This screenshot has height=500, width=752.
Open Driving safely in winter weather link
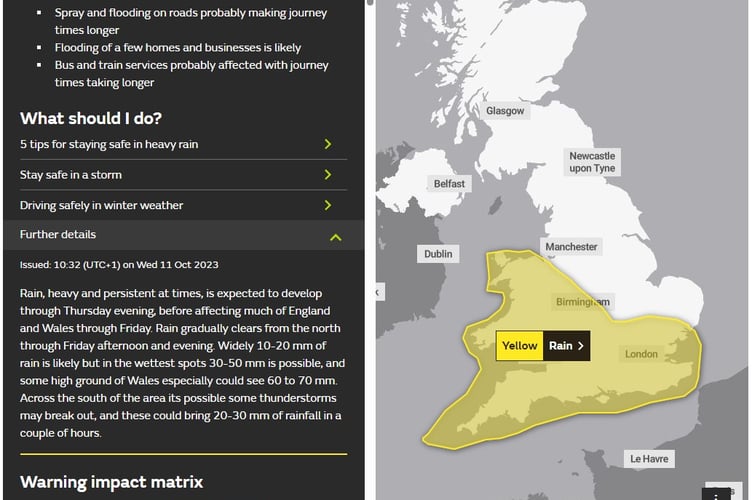102,205
